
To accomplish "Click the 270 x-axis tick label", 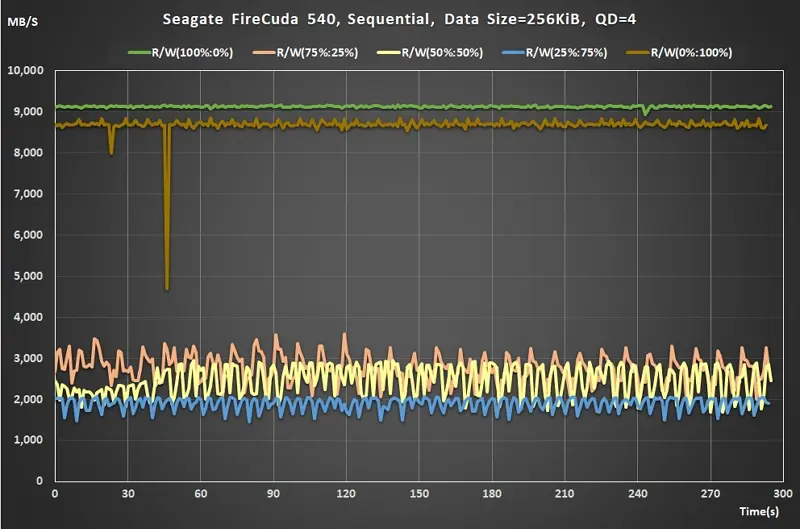I will pos(710,494).
